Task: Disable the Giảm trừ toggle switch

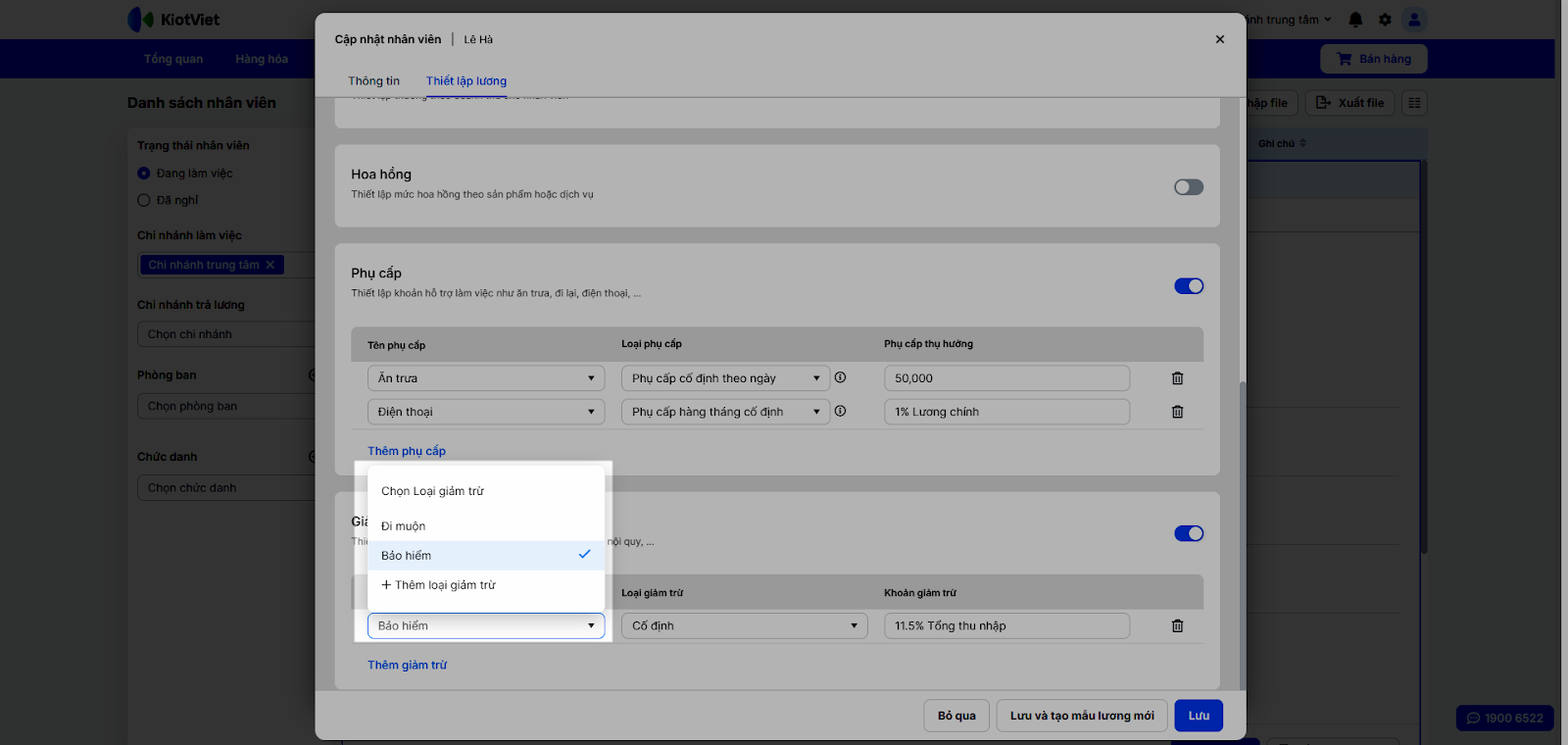Action: (1188, 533)
